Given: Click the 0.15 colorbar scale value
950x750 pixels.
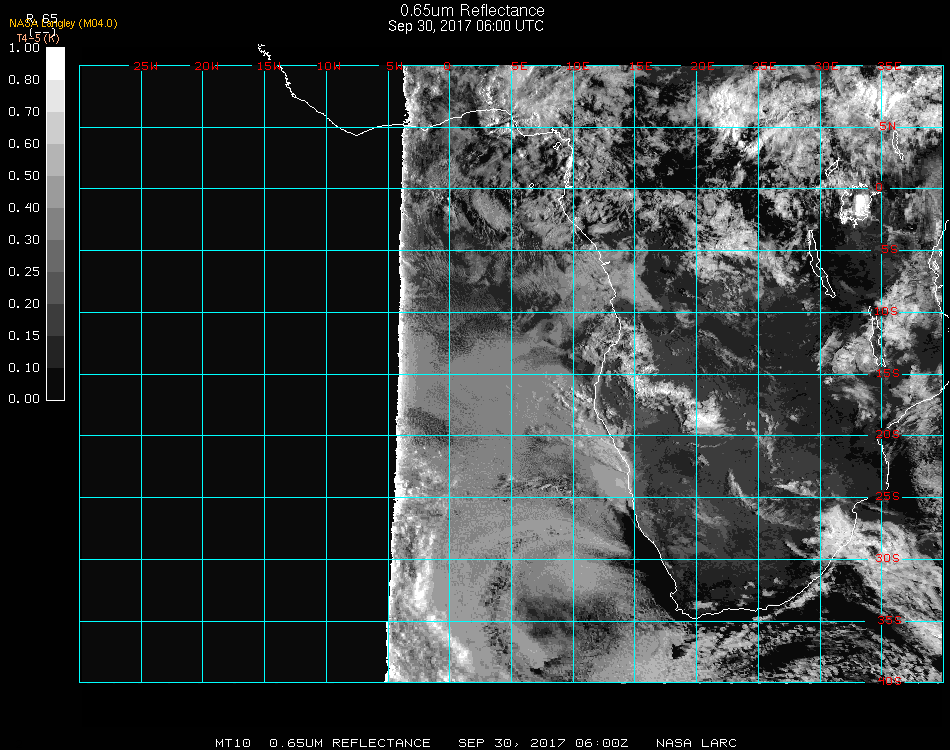Looking at the screenshot, I should click(24, 336).
